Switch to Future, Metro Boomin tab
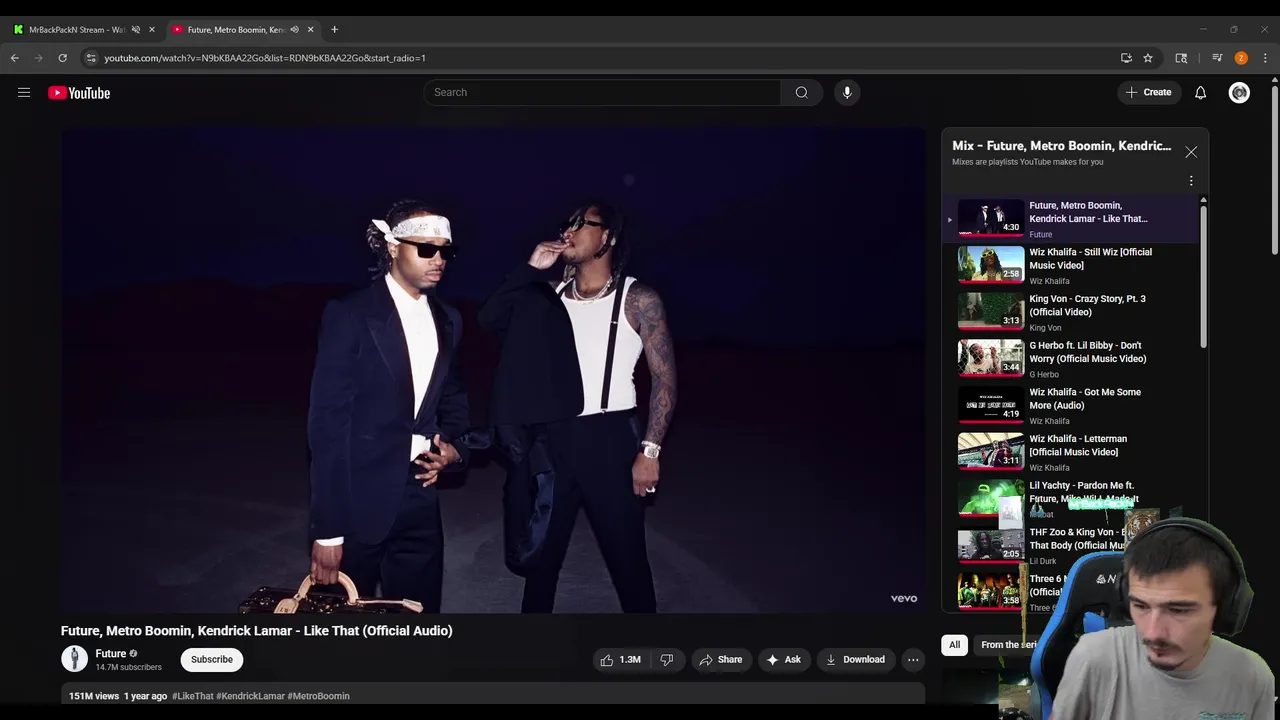 point(242,29)
